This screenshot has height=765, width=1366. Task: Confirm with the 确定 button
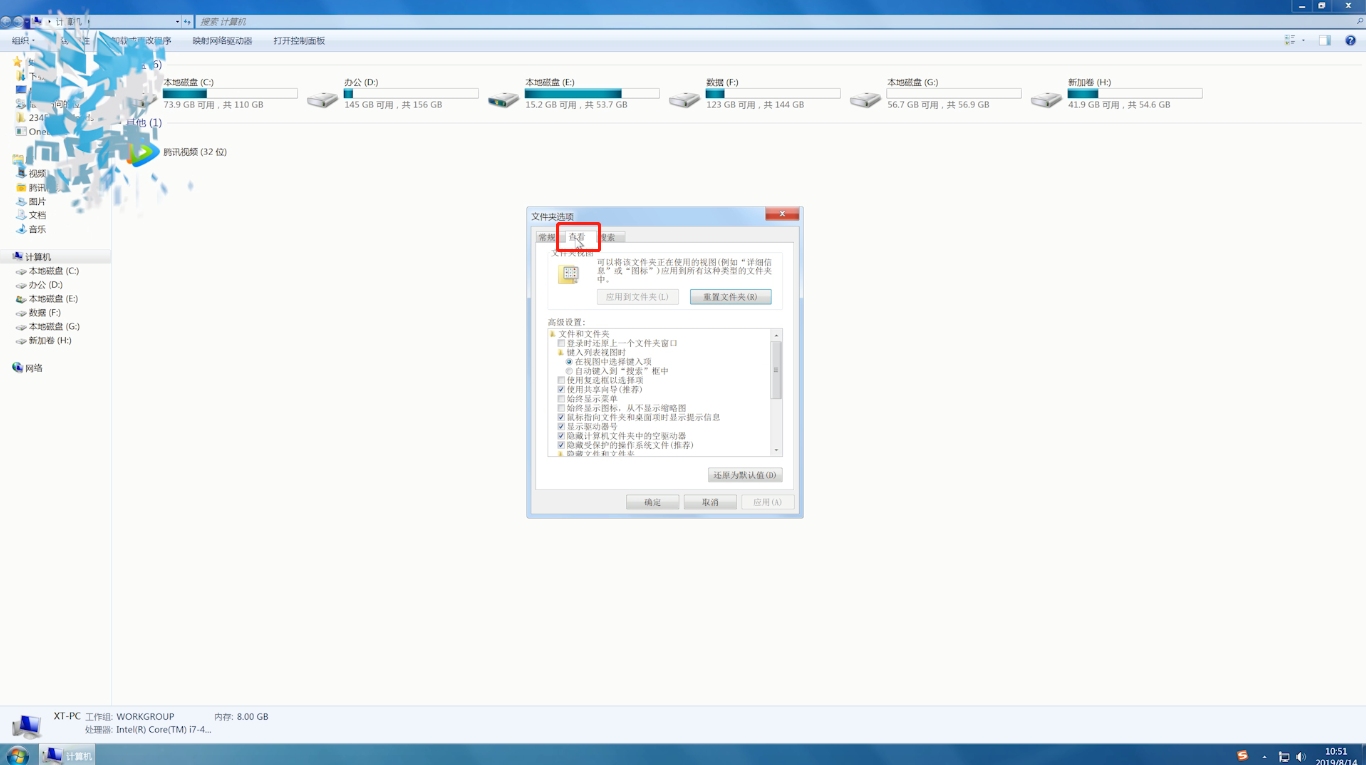tap(653, 502)
